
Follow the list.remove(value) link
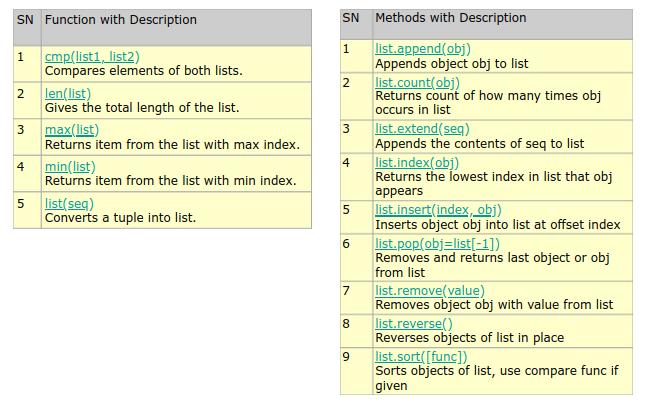[430, 291]
